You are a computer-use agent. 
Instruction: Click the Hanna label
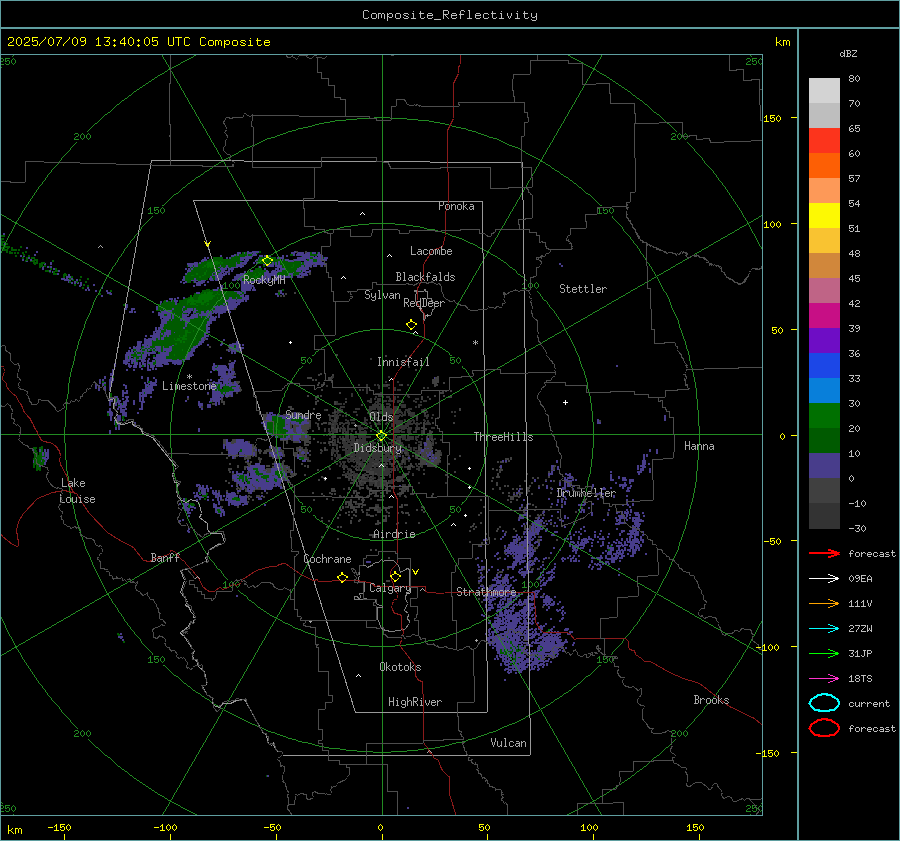click(x=699, y=446)
